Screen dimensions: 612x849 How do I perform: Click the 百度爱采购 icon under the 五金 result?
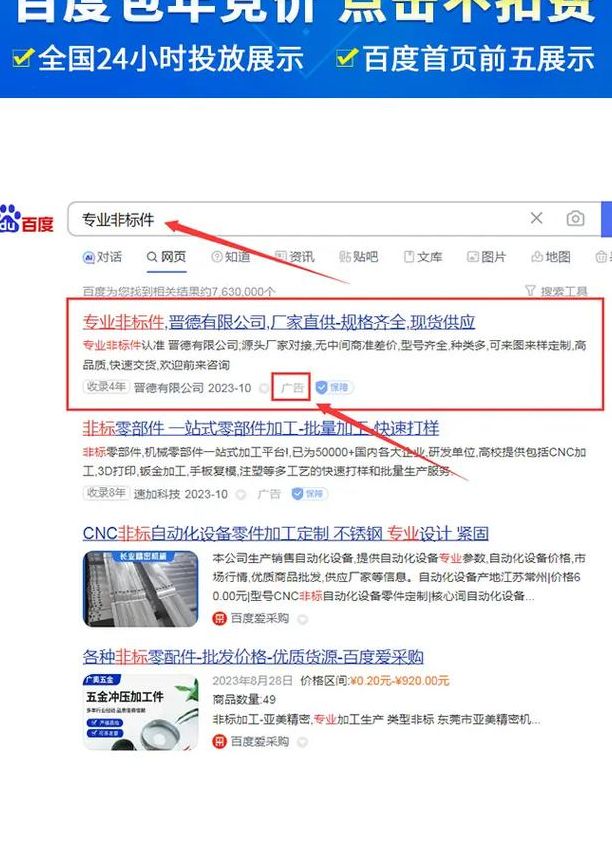pyautogui.click(x=219, y=741)
